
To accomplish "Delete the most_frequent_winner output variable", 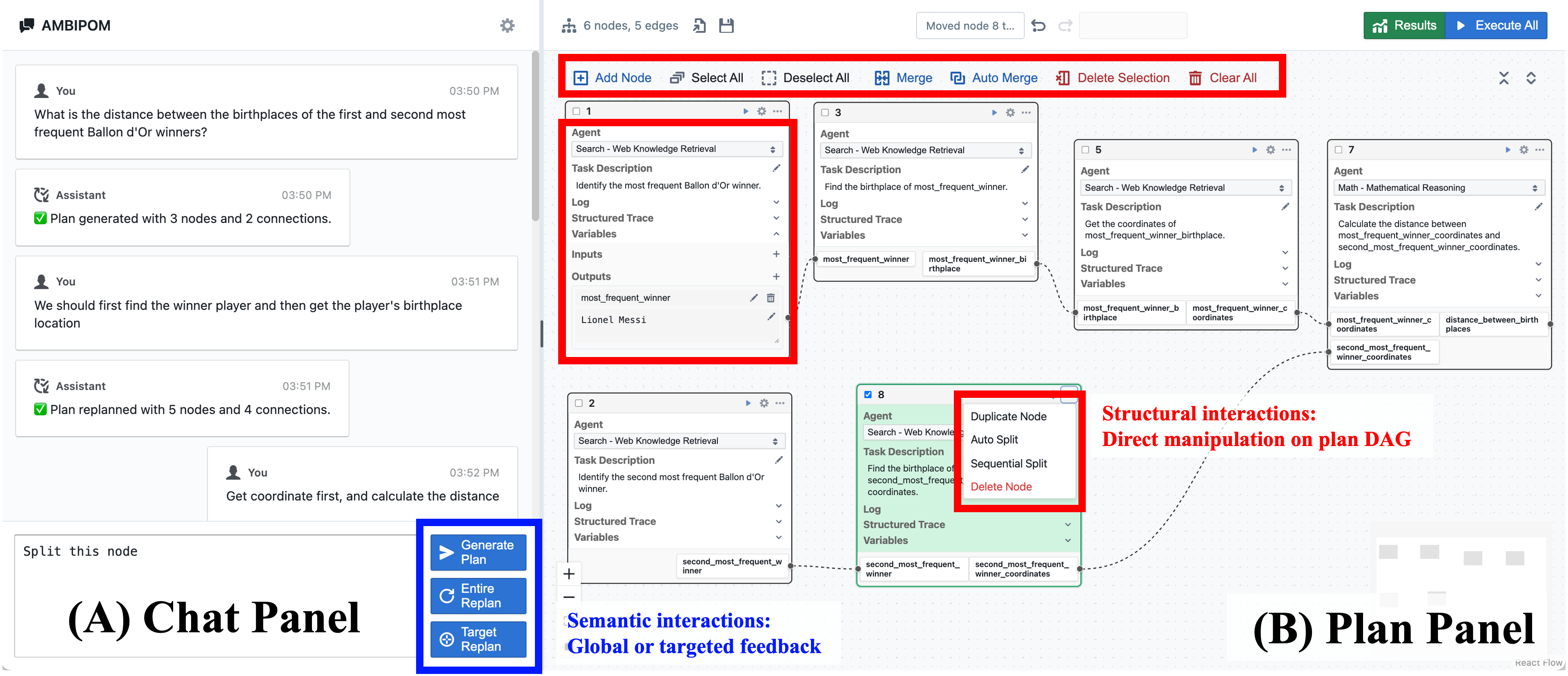I will tap(771, 298).
